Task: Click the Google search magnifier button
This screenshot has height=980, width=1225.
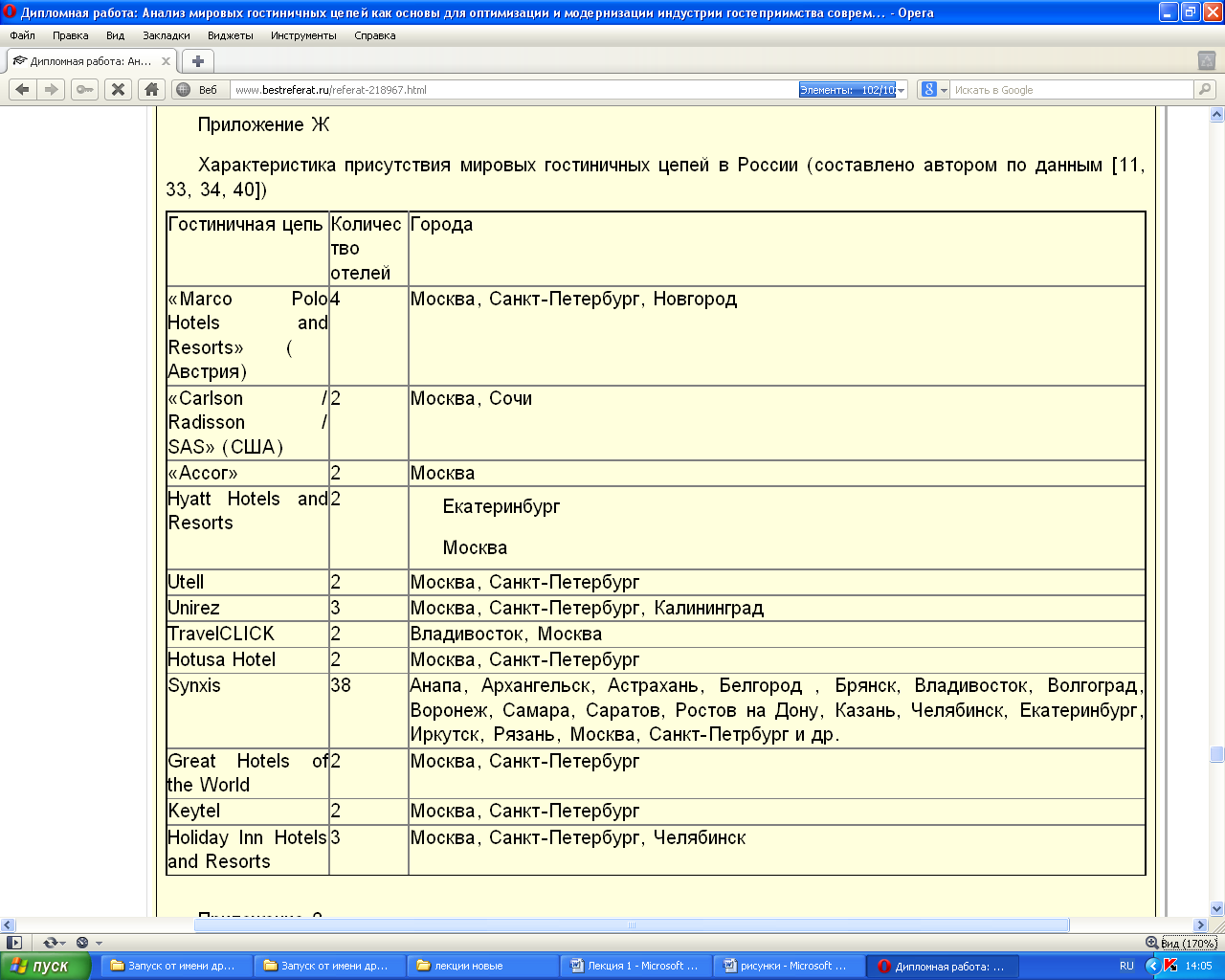Action: (x=1205, y=90)
